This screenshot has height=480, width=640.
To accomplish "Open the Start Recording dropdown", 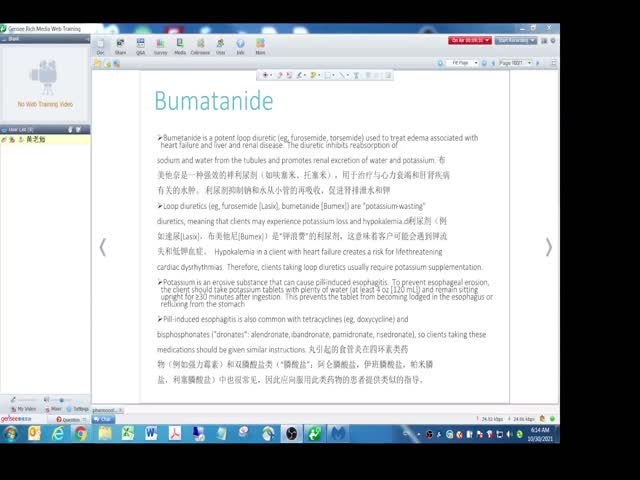I will pos(516,40).
